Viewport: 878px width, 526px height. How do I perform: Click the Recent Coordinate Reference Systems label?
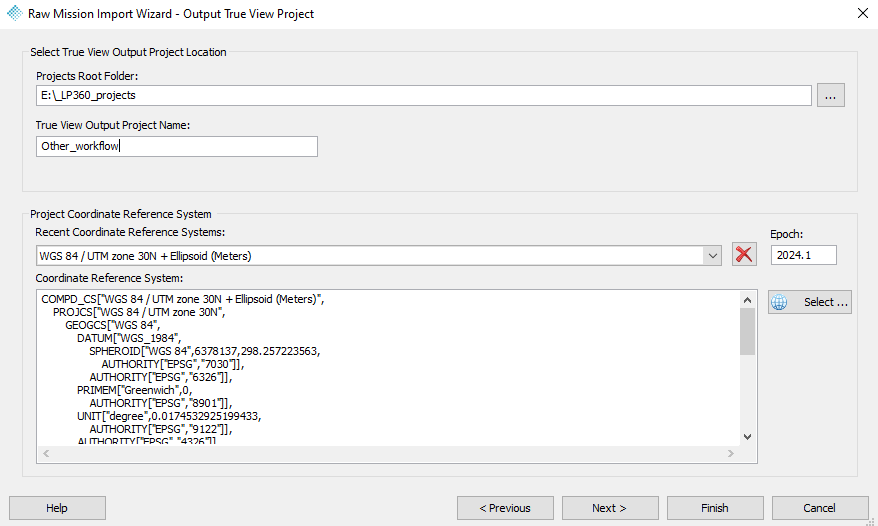(x=130, y=232)
